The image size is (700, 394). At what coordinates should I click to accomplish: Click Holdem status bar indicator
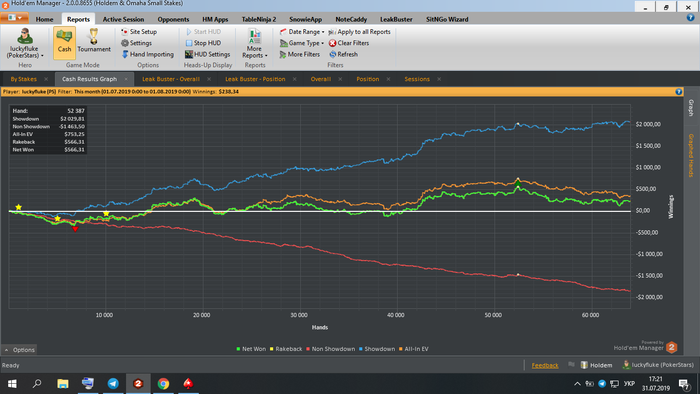point(596,365)
